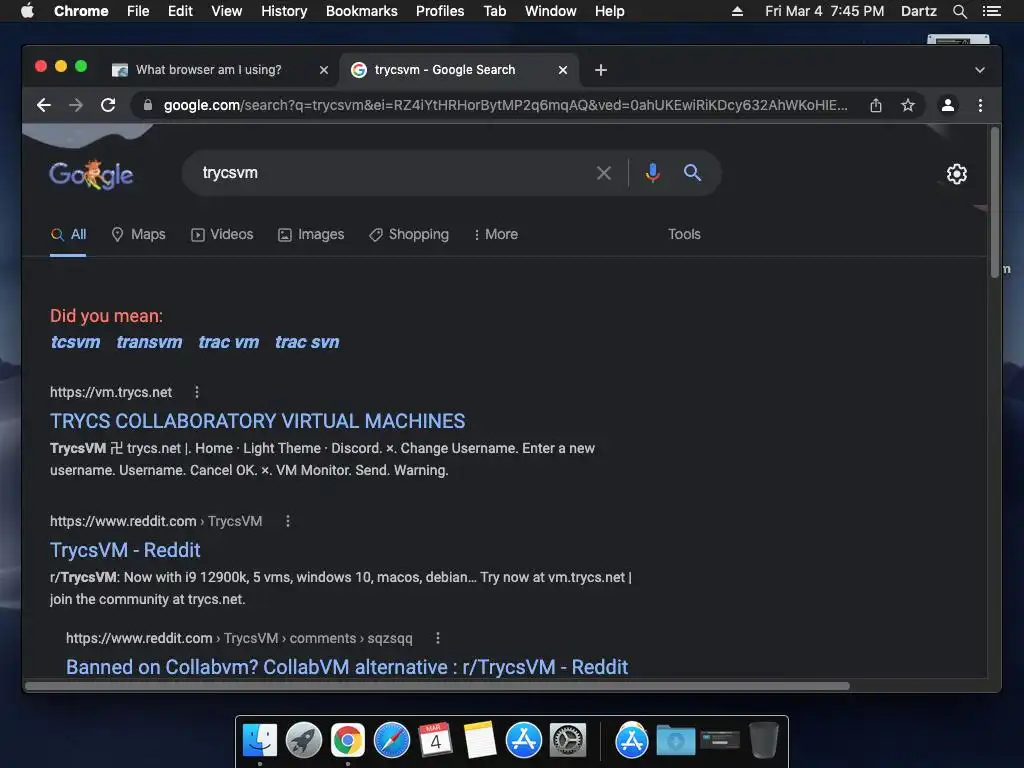Image resolution: width=1024 pixels, height=768 pixels.
Task: Switch to Videos results
Action: 222,234
